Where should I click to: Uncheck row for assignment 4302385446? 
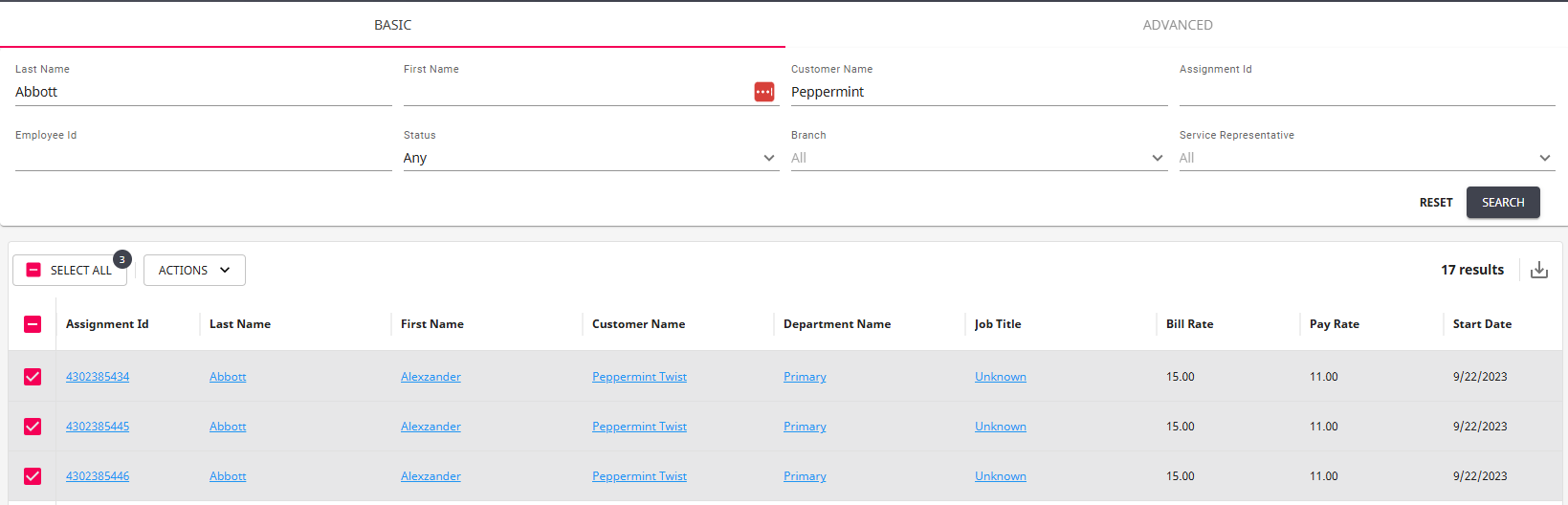click(x=33, y=476)
